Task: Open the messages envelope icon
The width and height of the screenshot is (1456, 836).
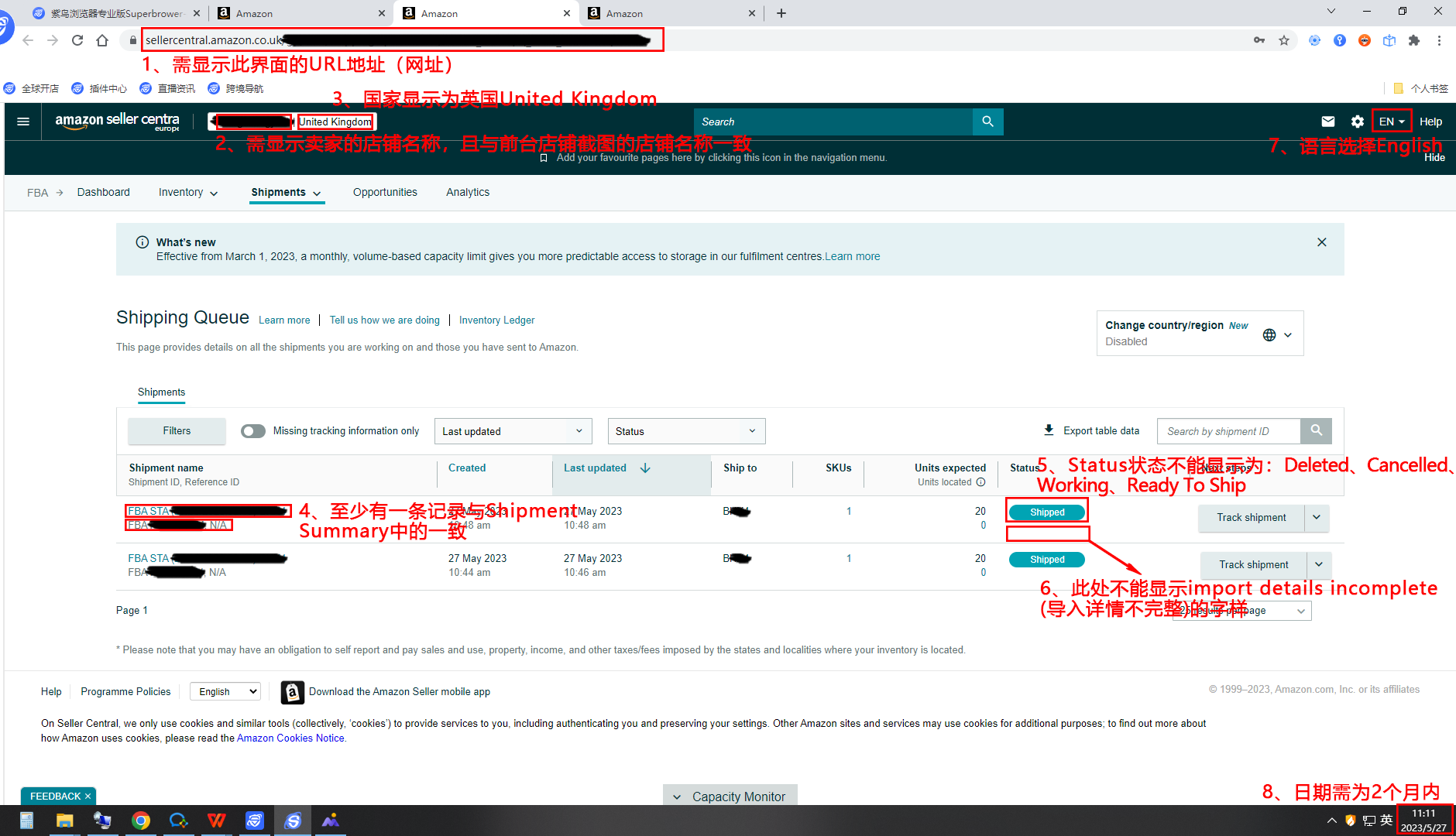Action: [1327, 122]
